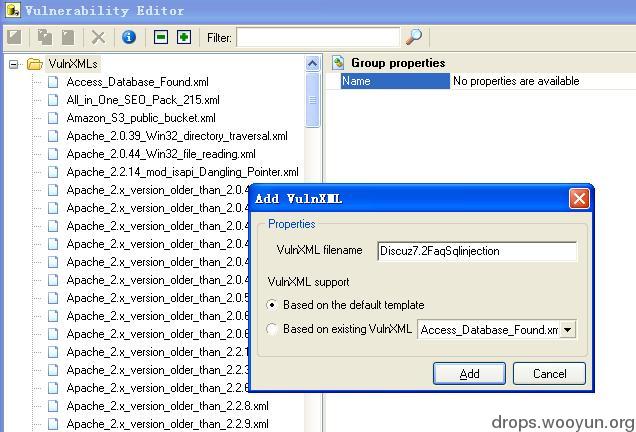Click the Cancel button
The width and height of the screenshot is (636, 432).
(x=549, y=374)
